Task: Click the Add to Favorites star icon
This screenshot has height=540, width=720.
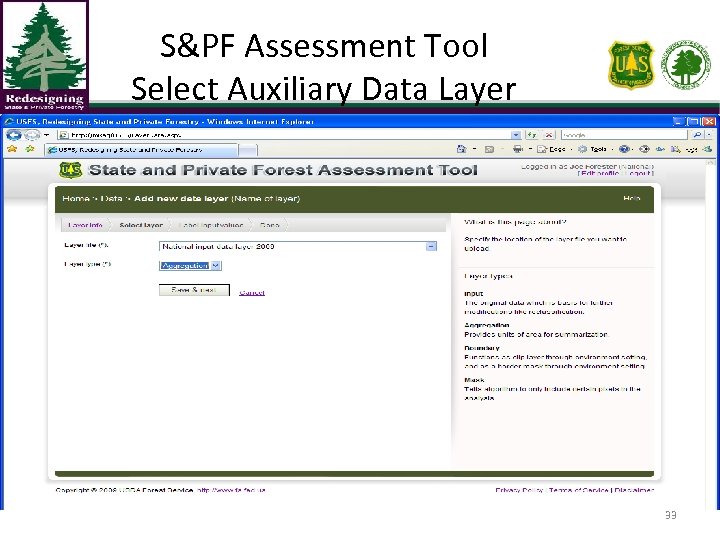Action: [x=30, y=149]
